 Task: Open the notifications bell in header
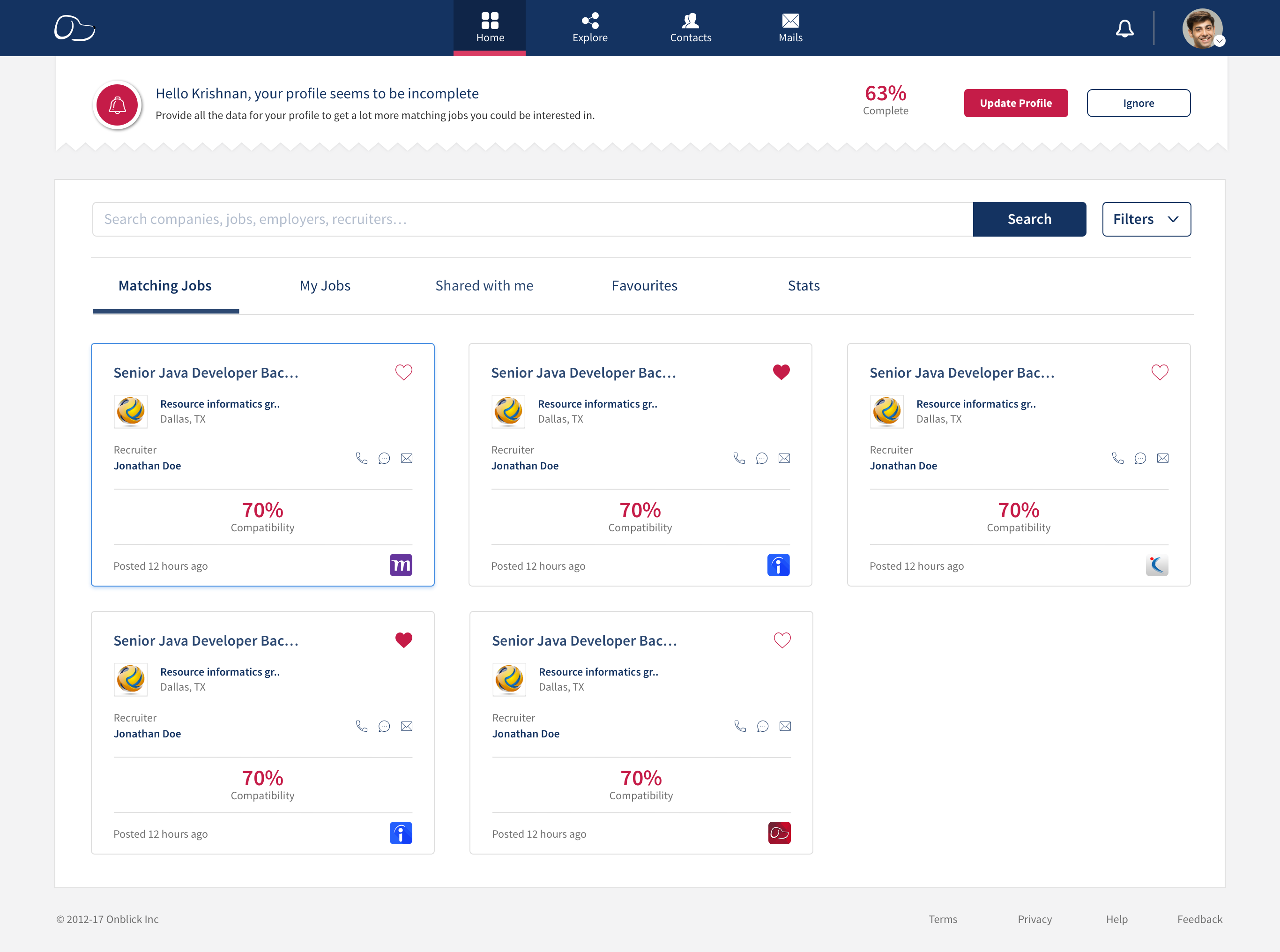[1124, 28]
